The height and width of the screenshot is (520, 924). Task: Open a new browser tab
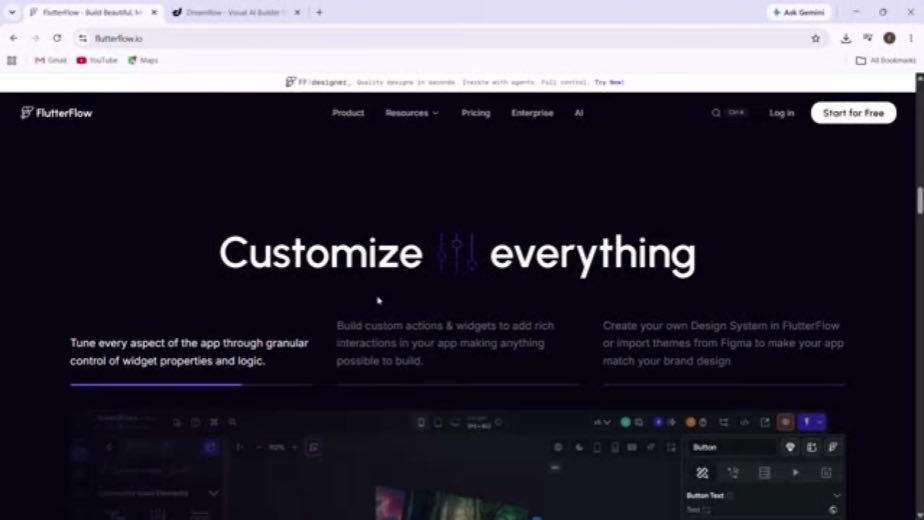coord(319,12)
